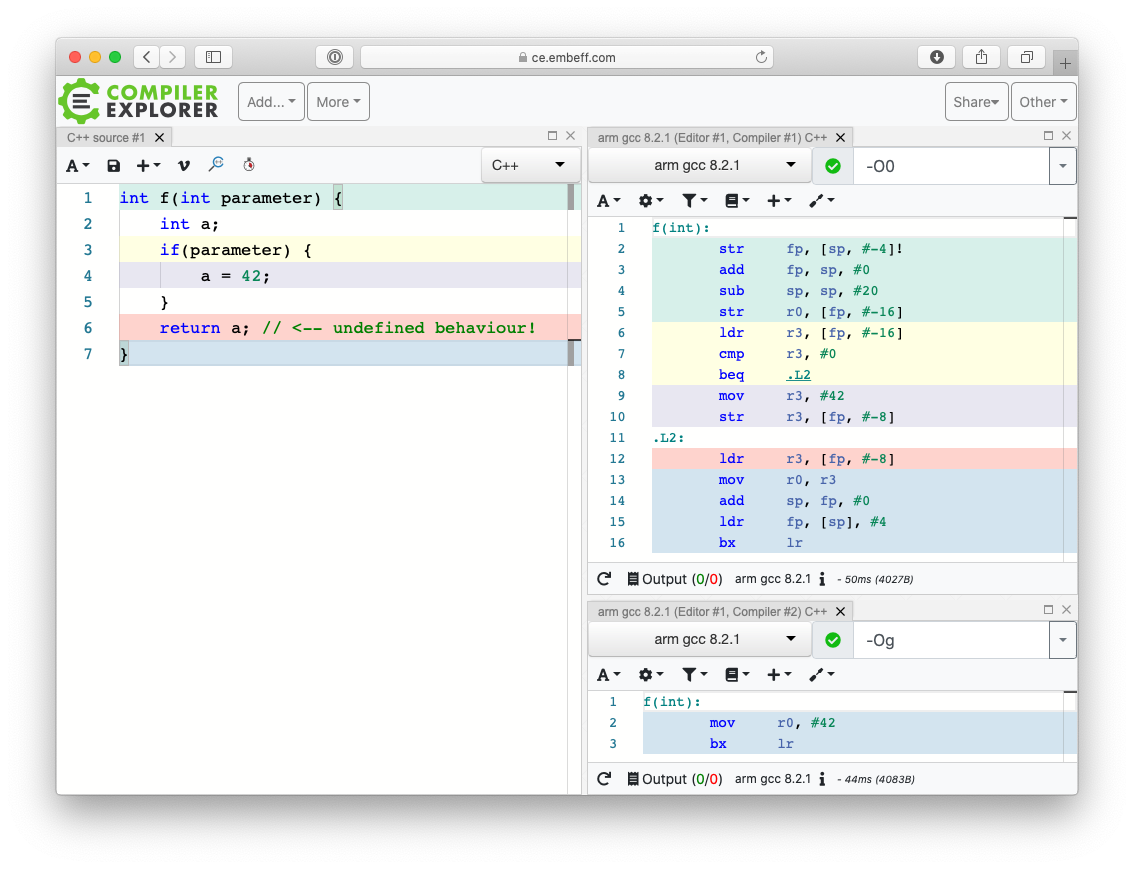Screen dimensions: 1134x869
Task: Click the Quick-bench stopwatch icon
Action: point(249,165)
